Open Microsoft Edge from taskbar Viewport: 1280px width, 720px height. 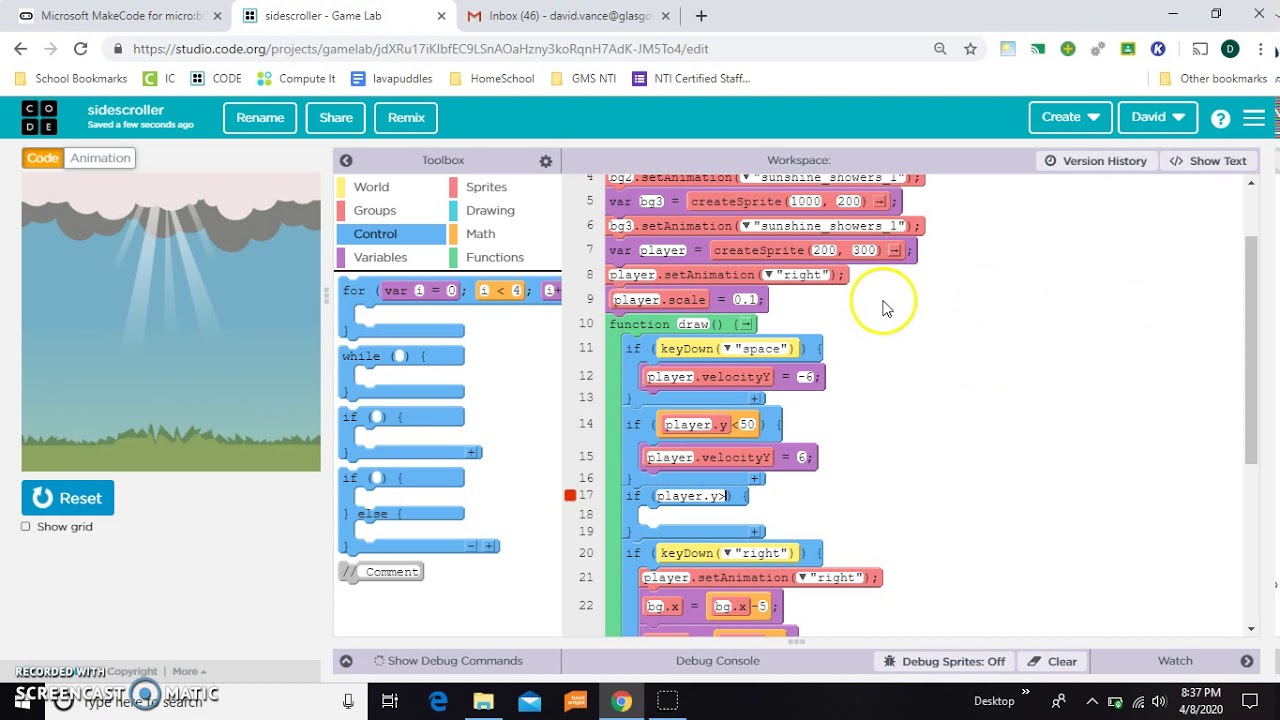click(x=438, y=701)
